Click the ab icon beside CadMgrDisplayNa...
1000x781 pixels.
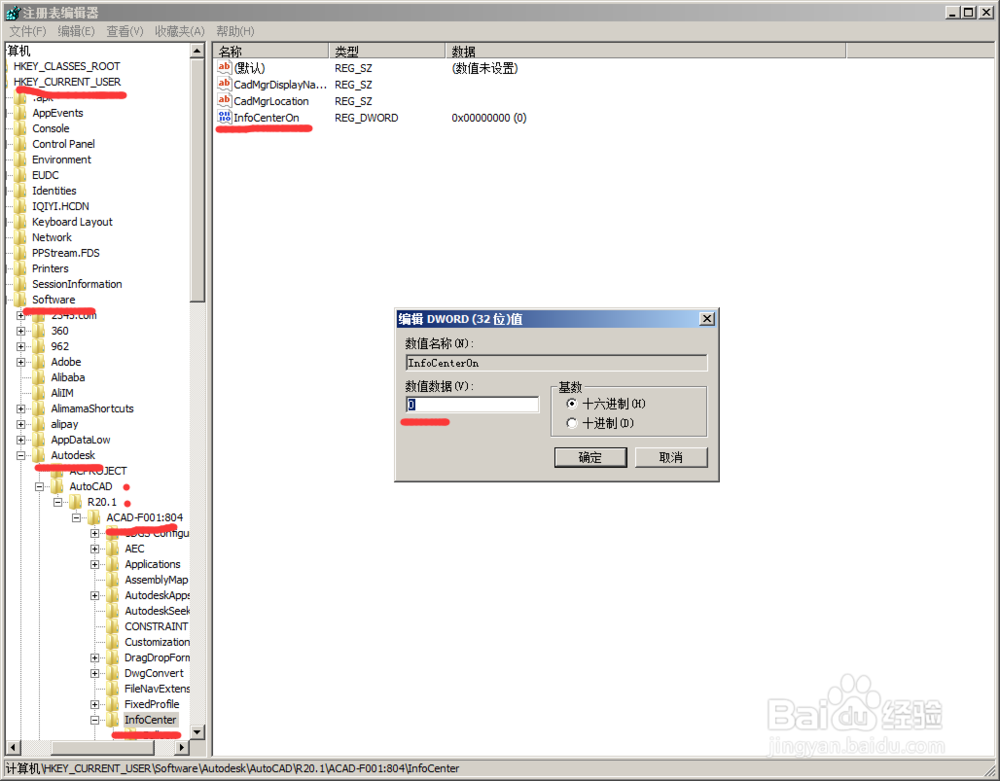[224, 84]
